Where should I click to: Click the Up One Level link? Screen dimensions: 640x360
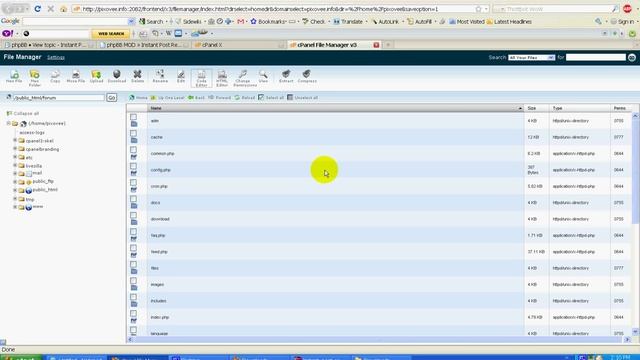pos(168,98)
